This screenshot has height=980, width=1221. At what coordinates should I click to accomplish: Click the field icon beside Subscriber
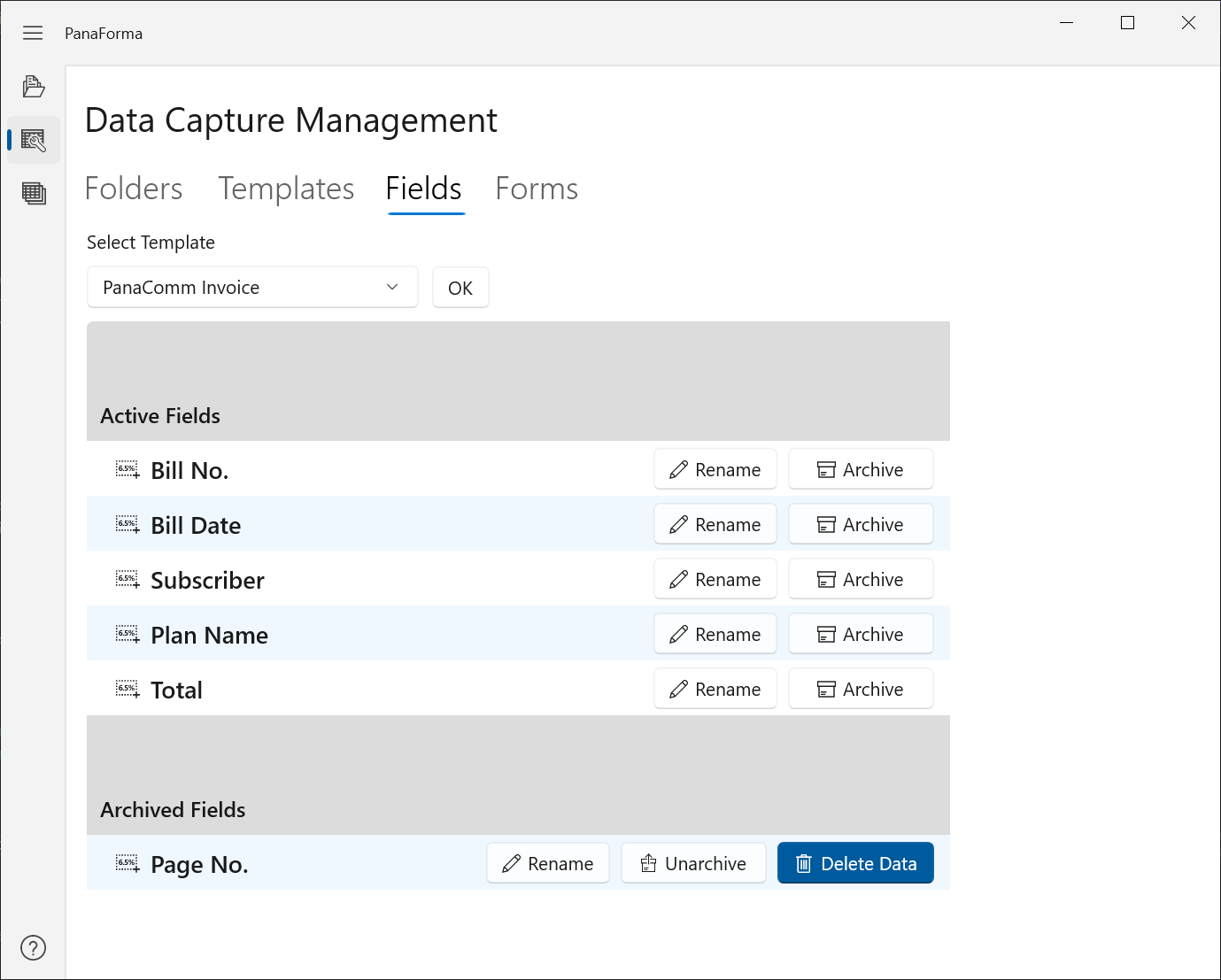pos(128,580)
